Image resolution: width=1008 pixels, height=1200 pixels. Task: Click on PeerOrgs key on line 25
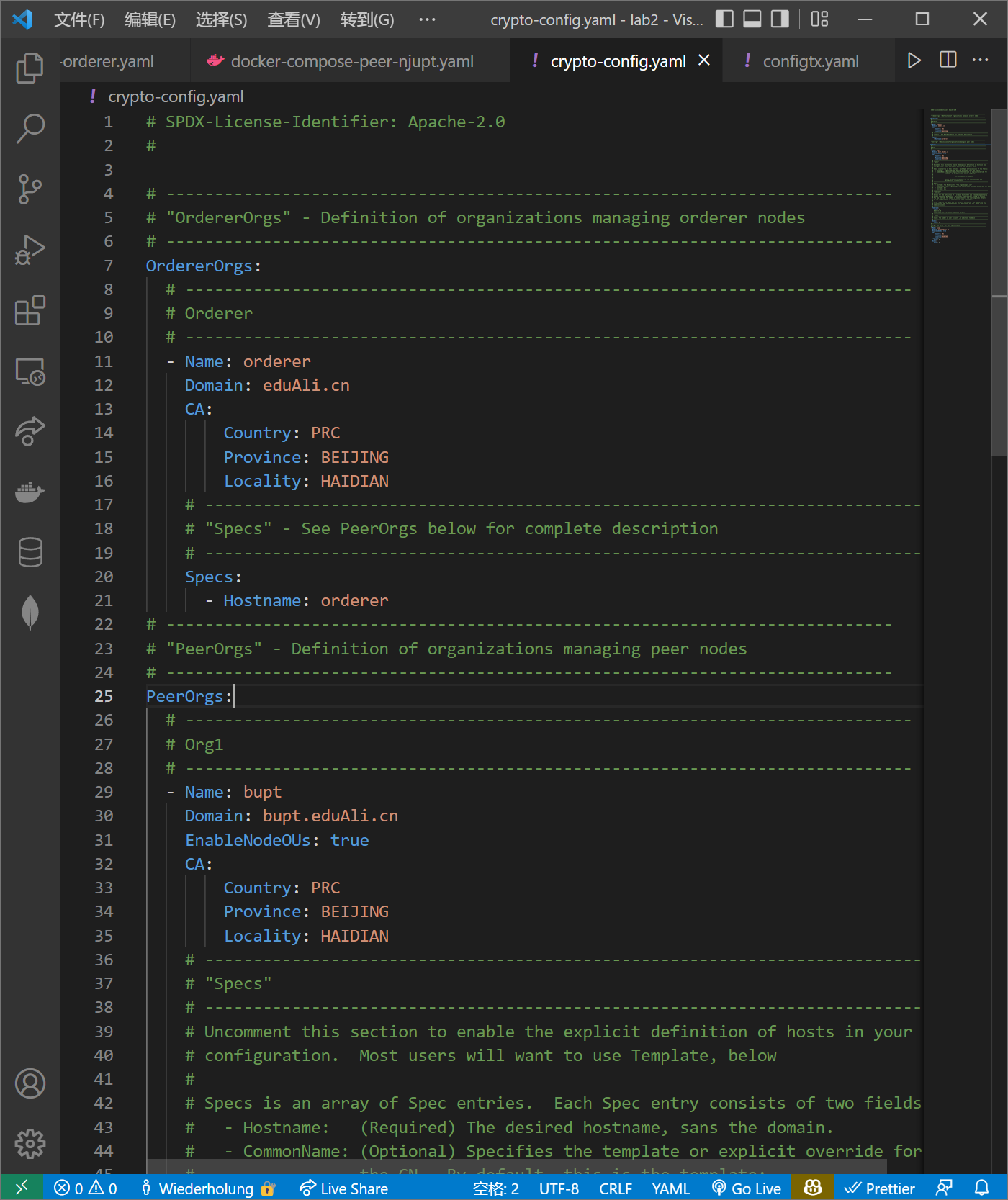pos(185,696)
